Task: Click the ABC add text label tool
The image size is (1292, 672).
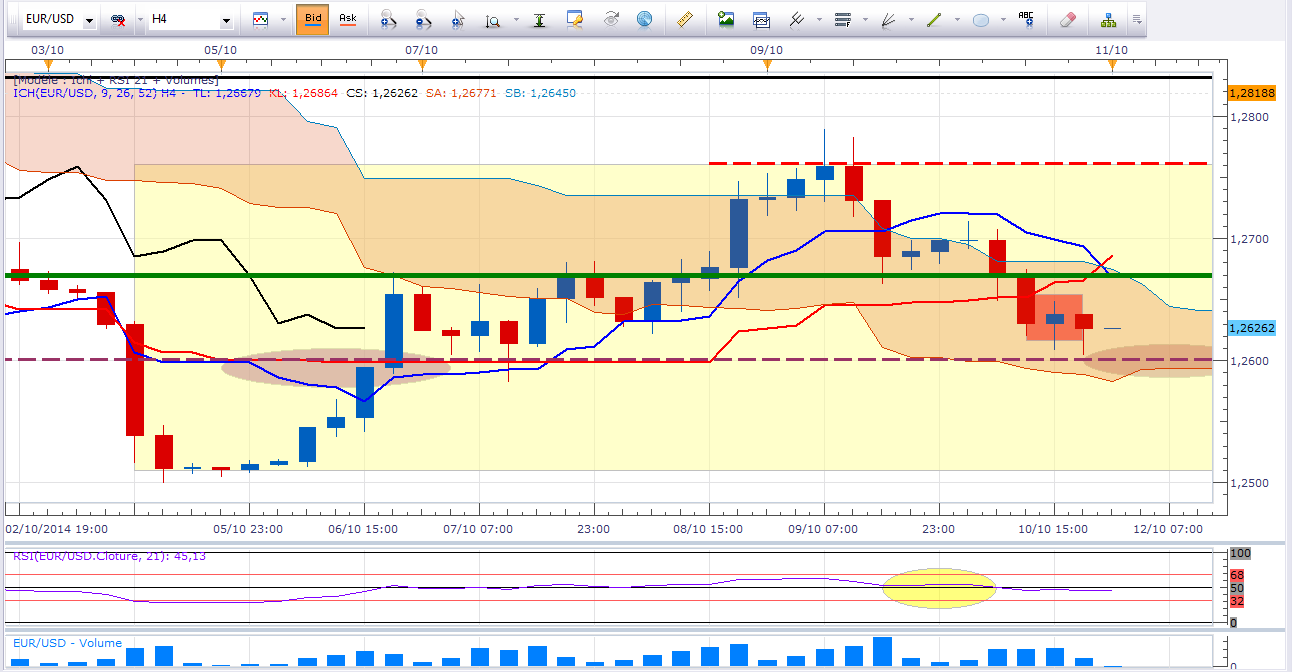Action: point(1026,19)
